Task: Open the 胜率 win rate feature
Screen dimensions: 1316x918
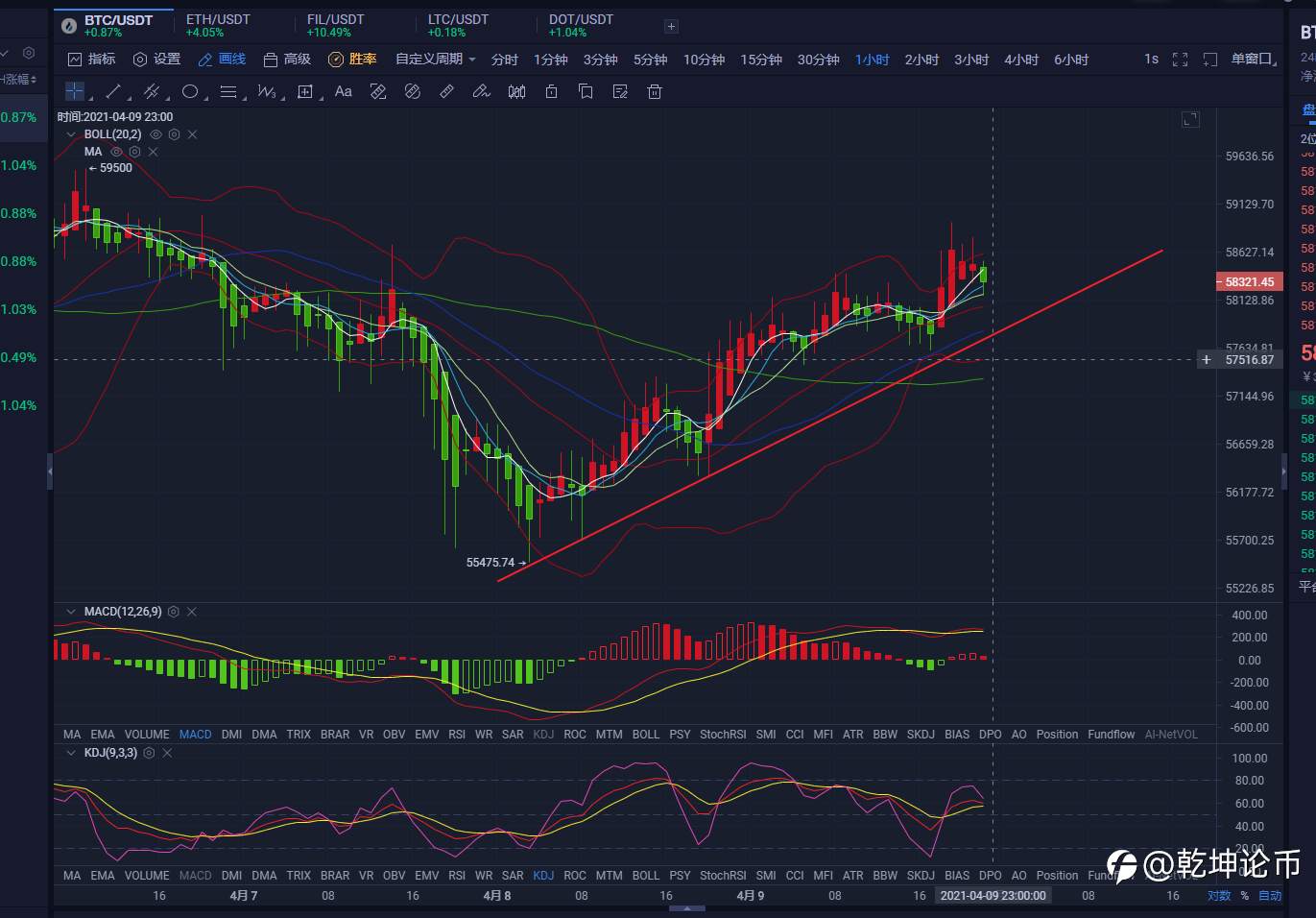Action: tap(352, 60)
